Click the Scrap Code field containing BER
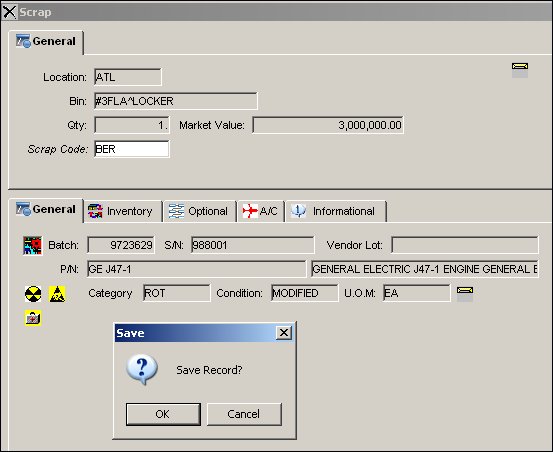The width and height of the screenshot is (553, 452). coord(132,149)
